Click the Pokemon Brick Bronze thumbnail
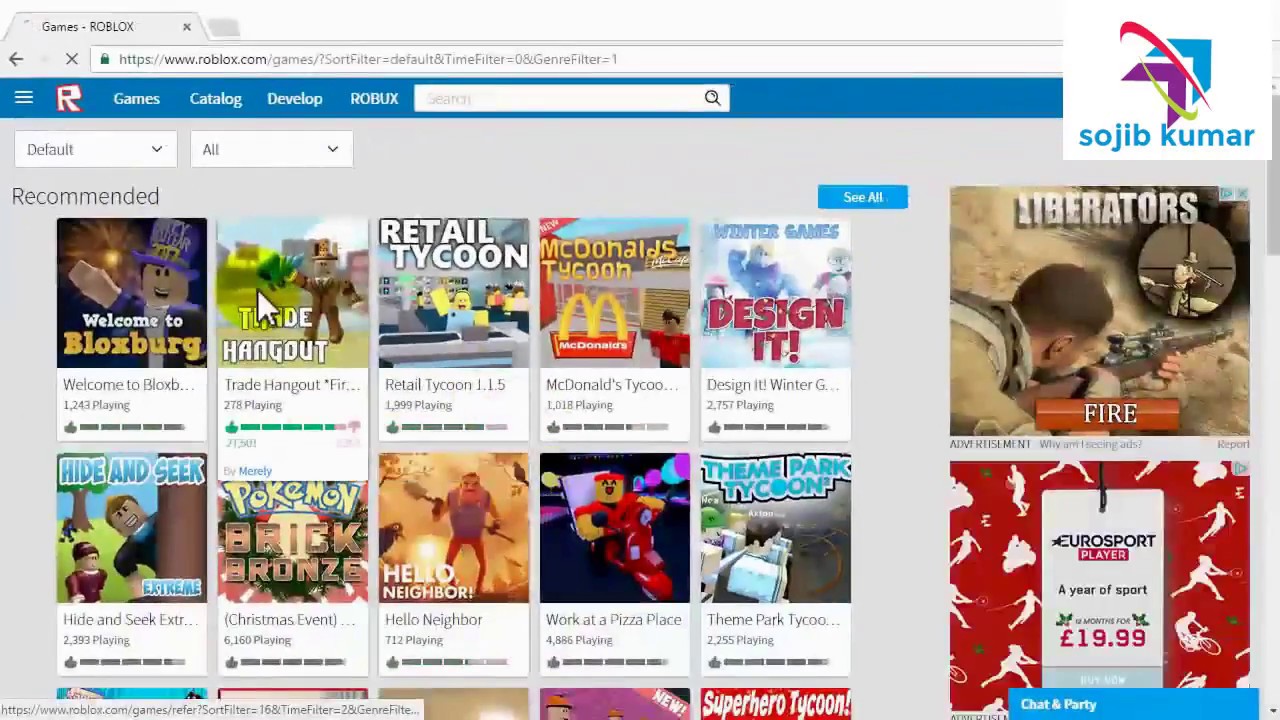Screen dimensions: 1280x720 [x=293, y=542]
